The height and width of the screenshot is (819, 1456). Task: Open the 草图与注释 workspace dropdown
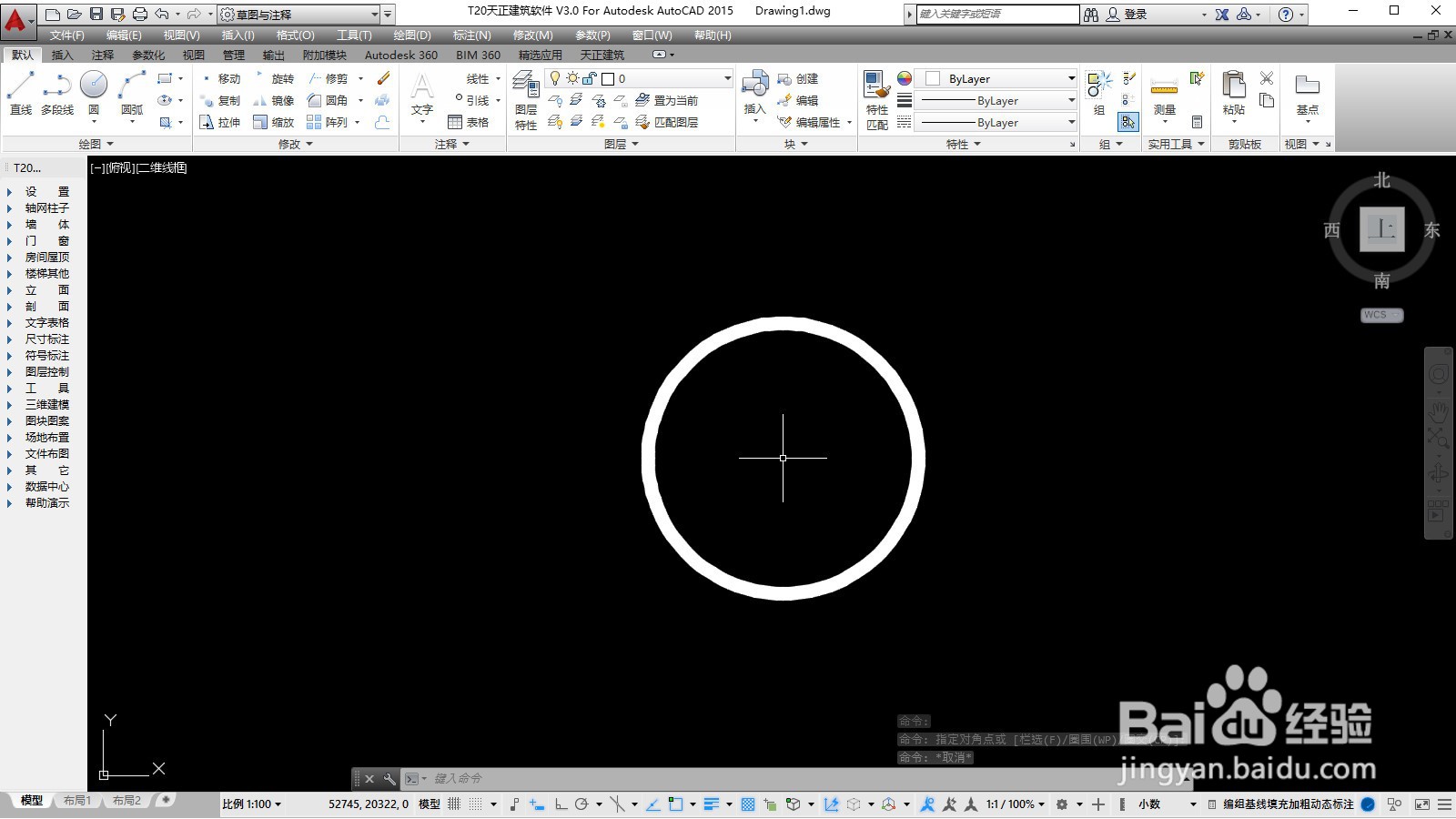click(x=298, y=15)
